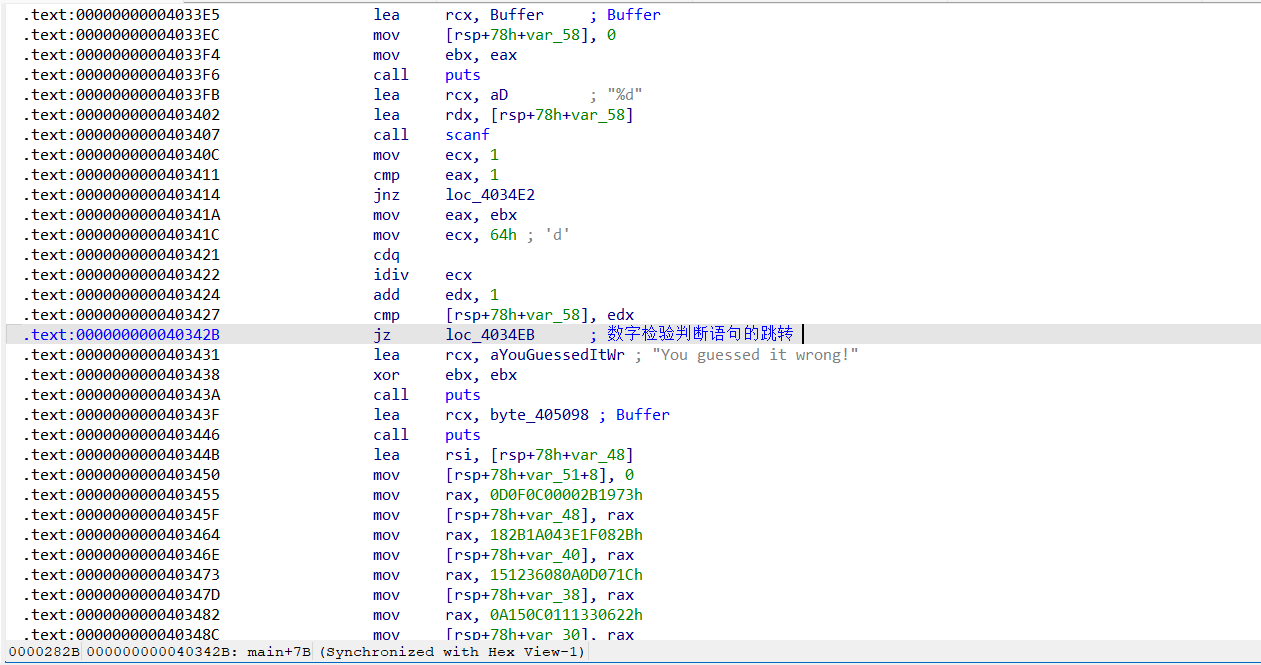The width and height of the screenshot is (1261, 665).
Task: Select constant 0A150C0111330622h
Action: [566, 615]
